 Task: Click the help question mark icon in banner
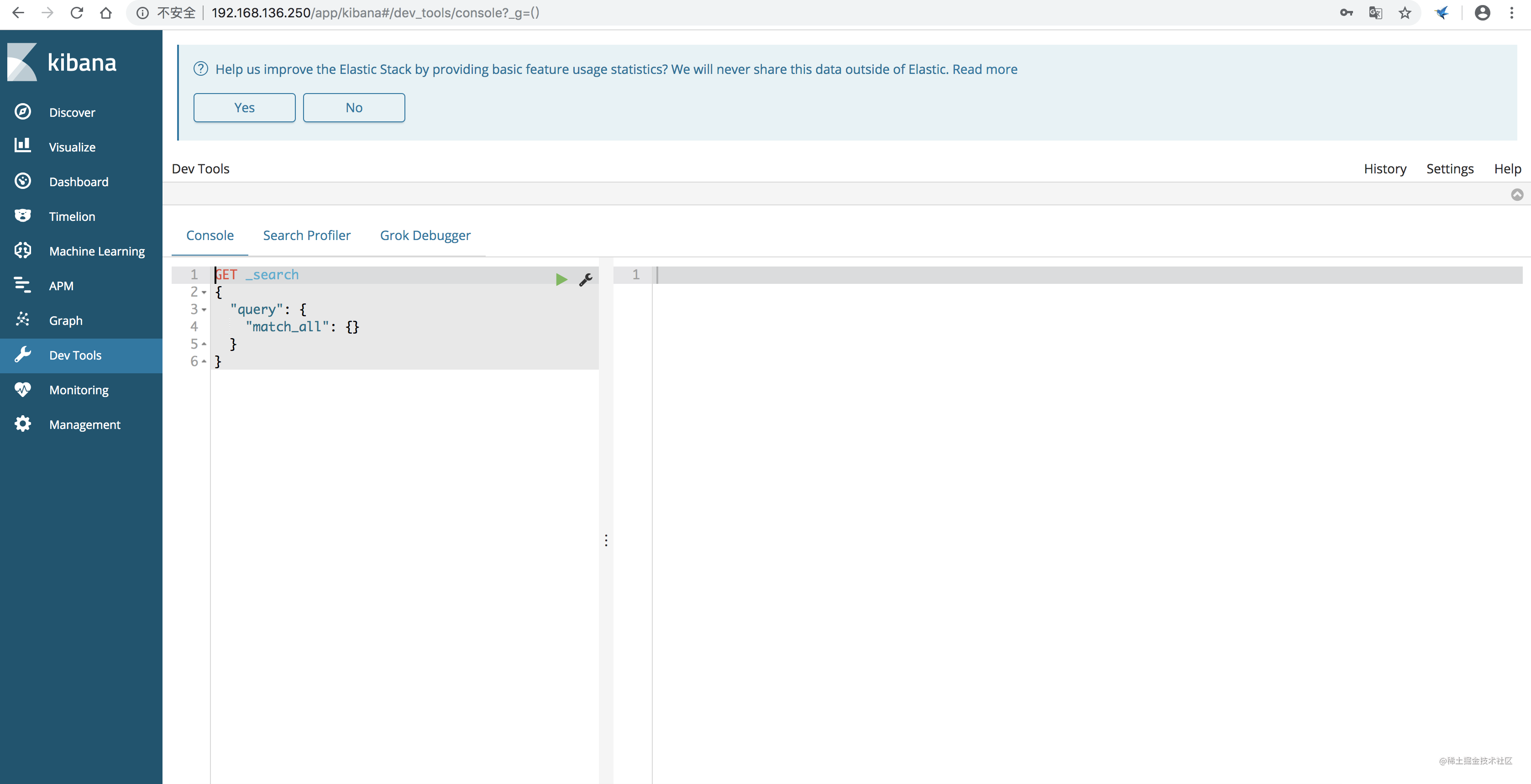(x=201, y=69)
